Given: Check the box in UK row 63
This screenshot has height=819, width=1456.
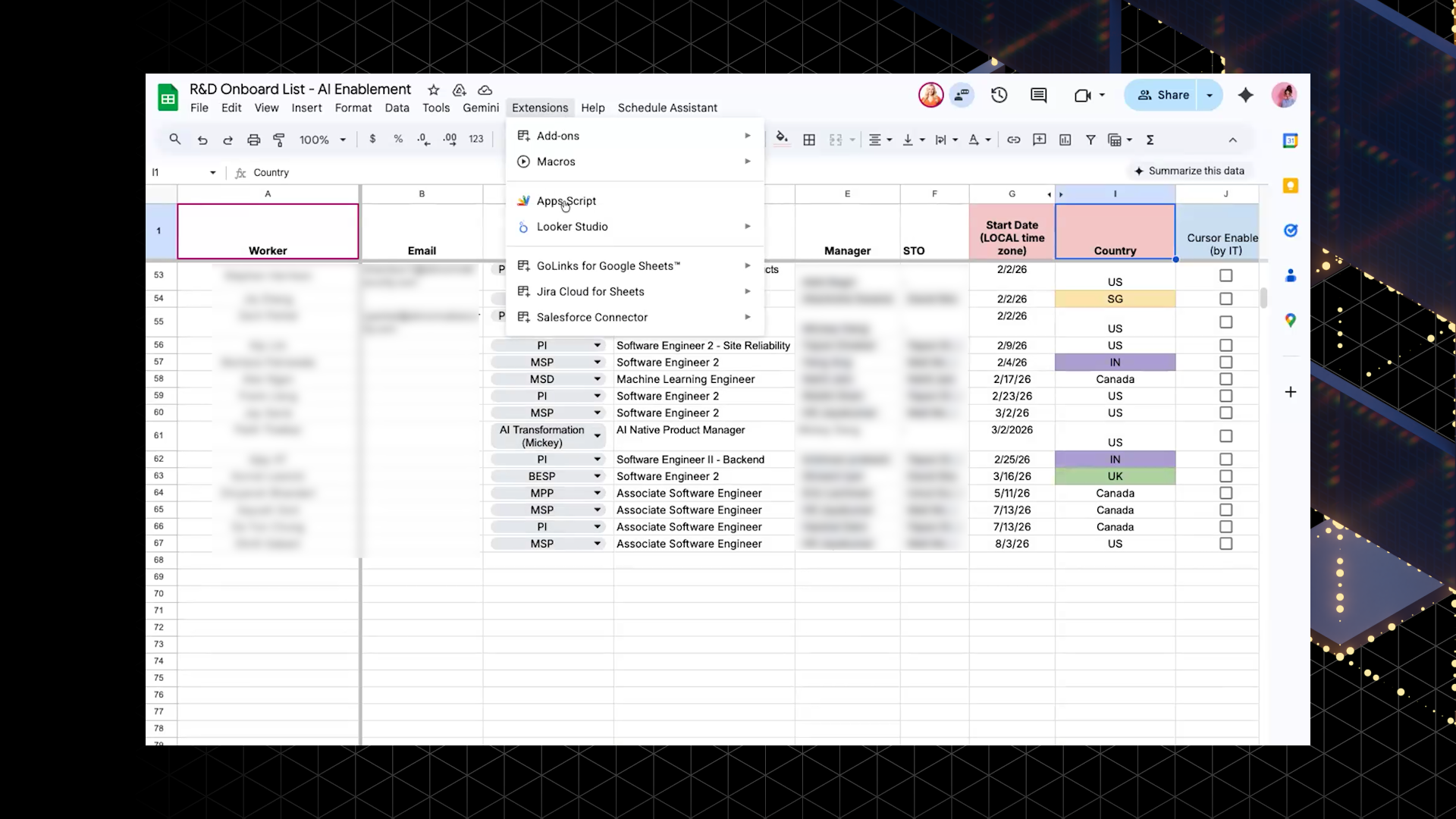Looking at the screenshot, I should click(x=1225, y=476).
